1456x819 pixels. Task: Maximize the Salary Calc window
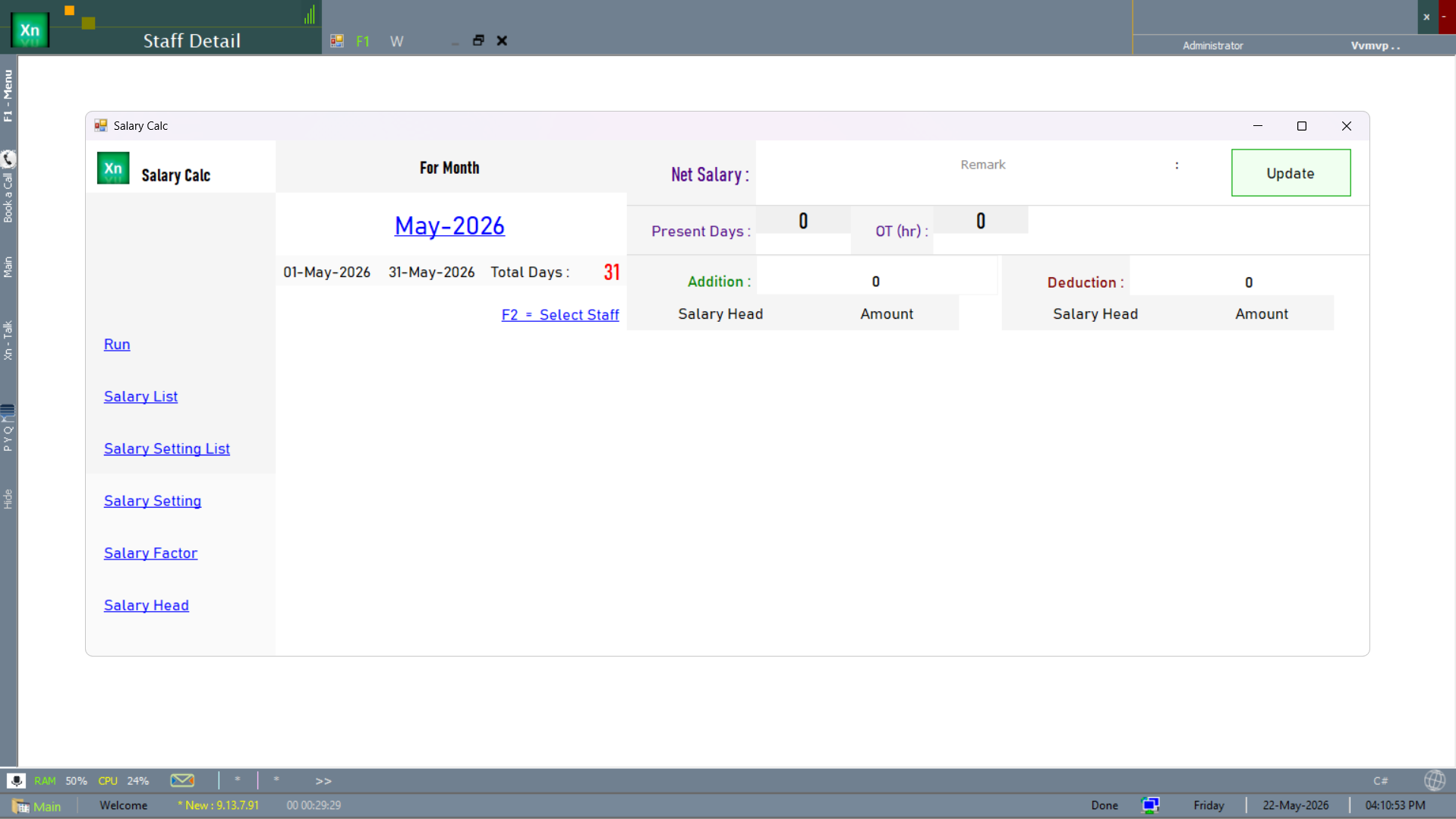pyautogui.click(x=1302, y=126)
